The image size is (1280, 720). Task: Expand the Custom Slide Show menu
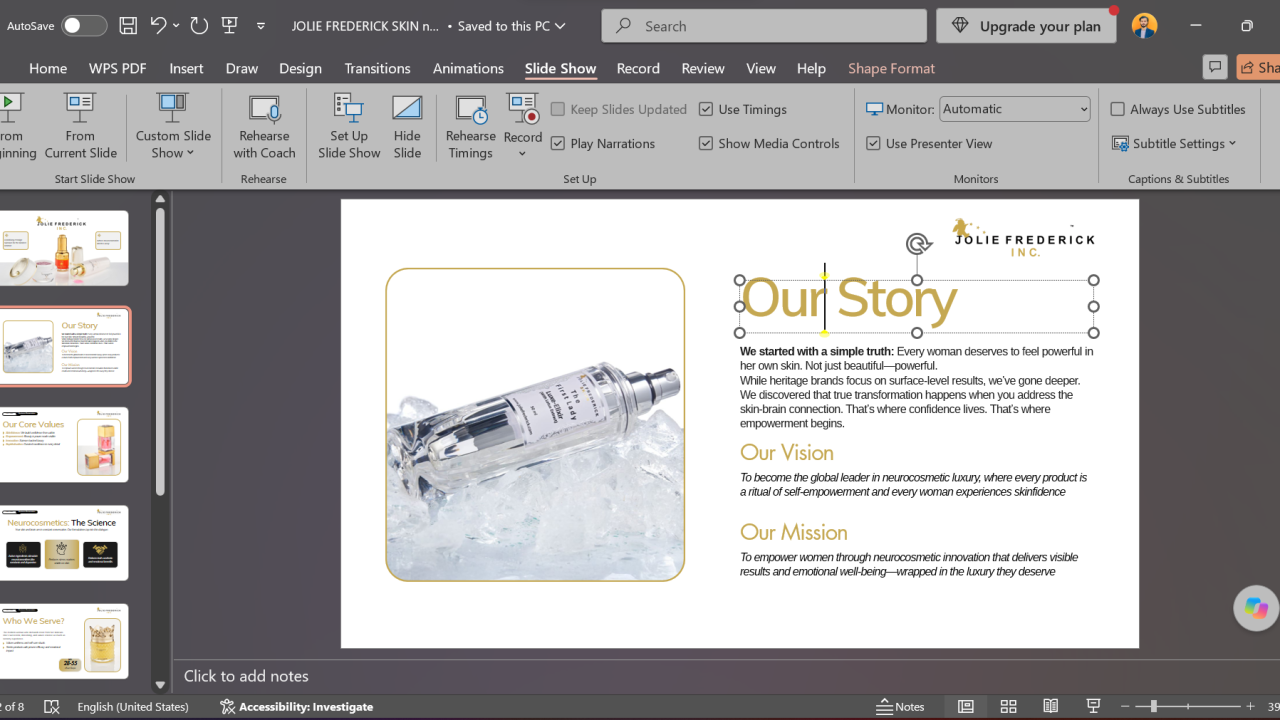point(173,127)
